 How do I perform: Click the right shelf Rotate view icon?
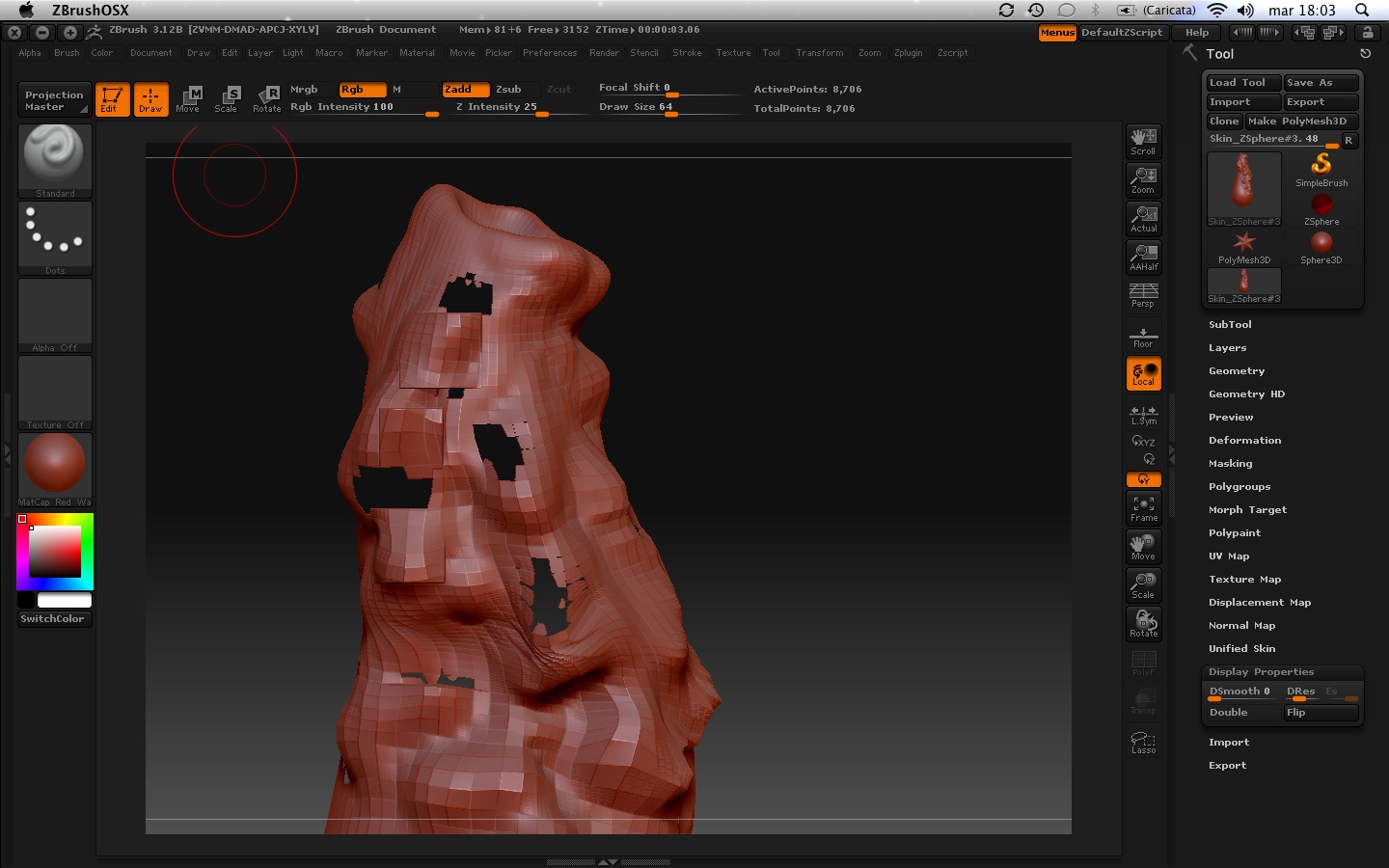click(x=1143, y=624)
